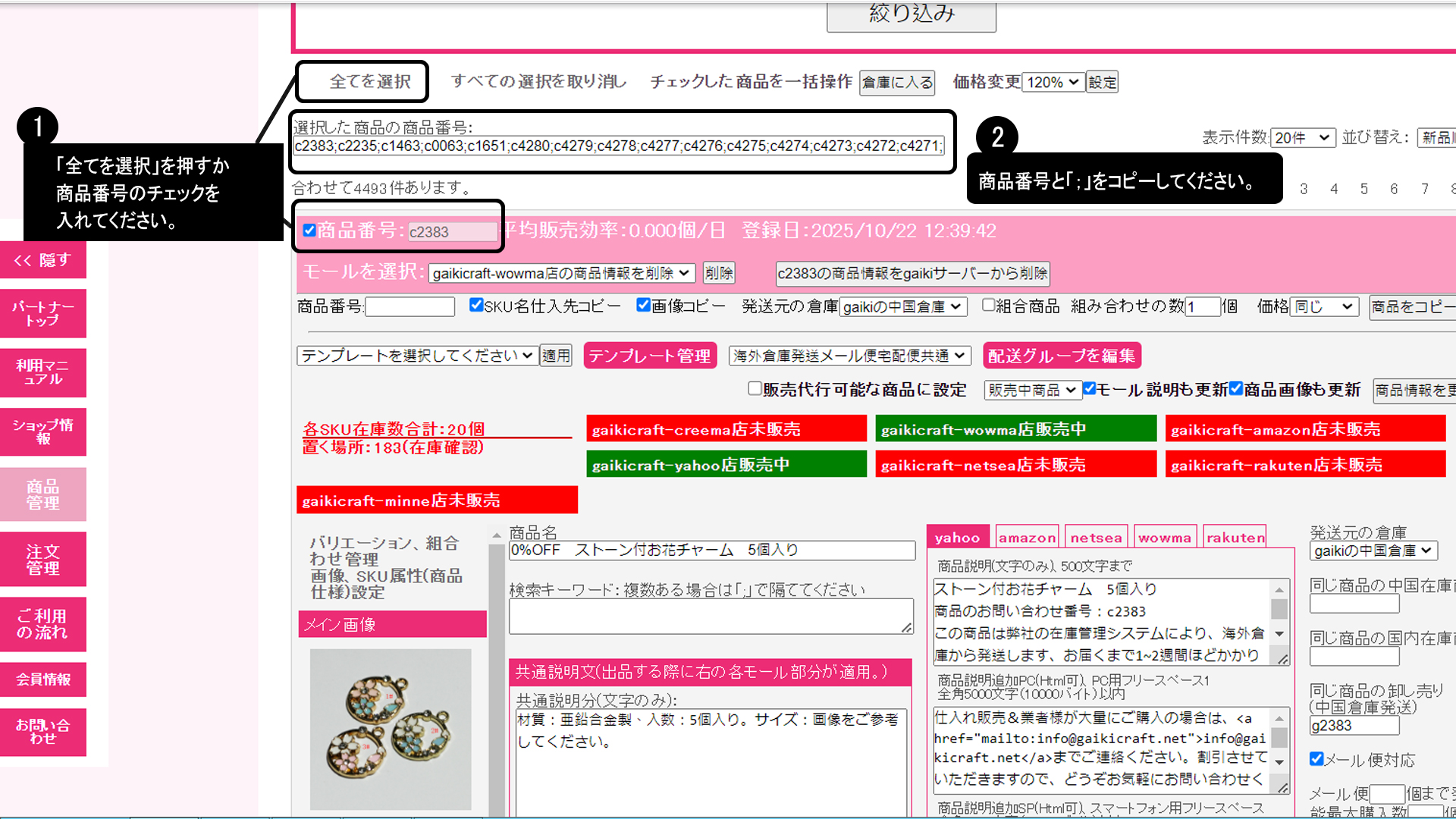Expand the 表示件数 20件 dropdown
Viewport: 1456px width, 819px height.
point(1302,137)
